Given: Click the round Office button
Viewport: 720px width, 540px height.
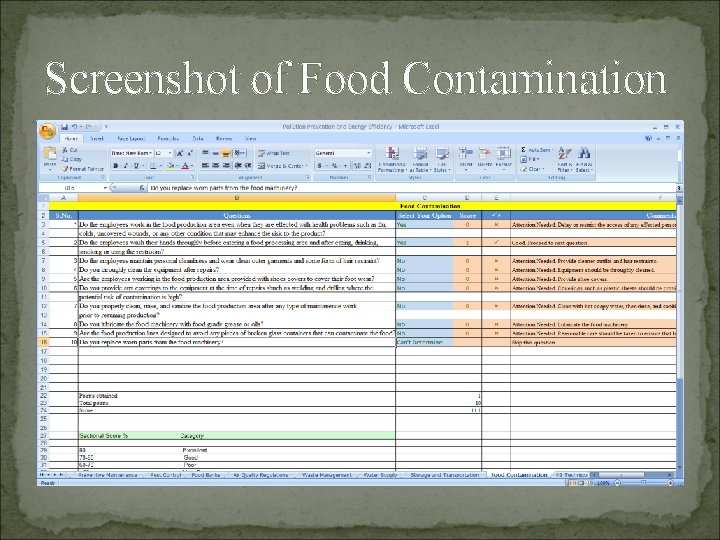Looking at the screenshot, I should click(47, 131).
